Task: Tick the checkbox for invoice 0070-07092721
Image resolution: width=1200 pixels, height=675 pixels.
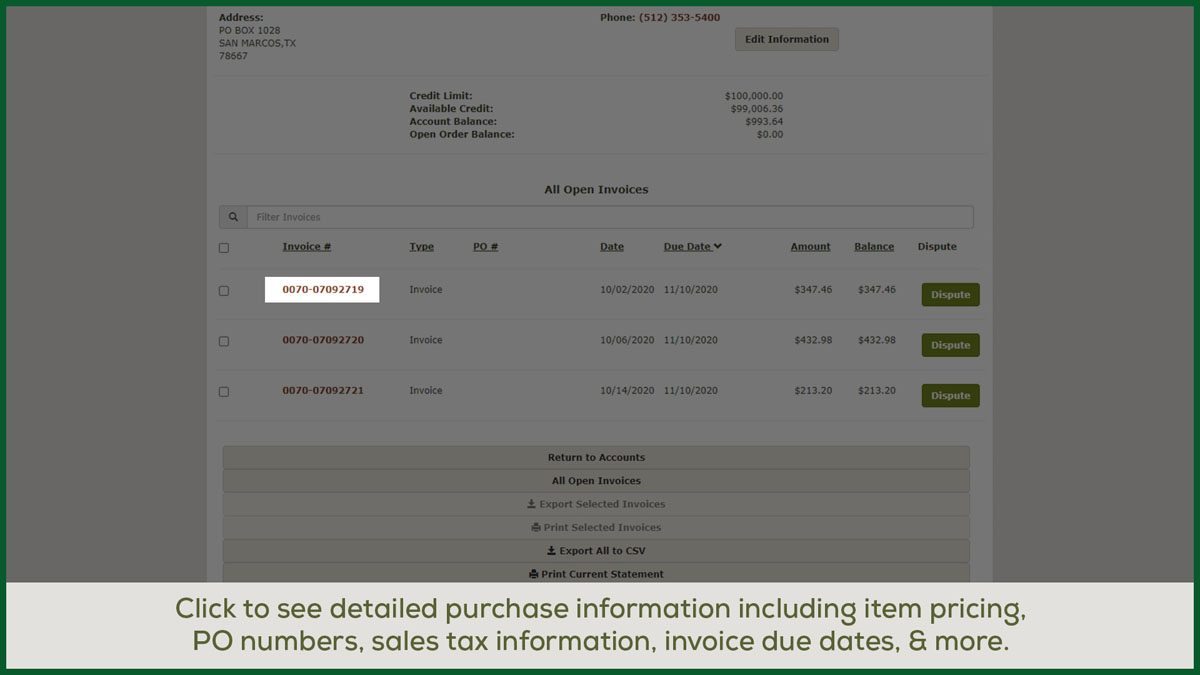Action: coord(224,392)
